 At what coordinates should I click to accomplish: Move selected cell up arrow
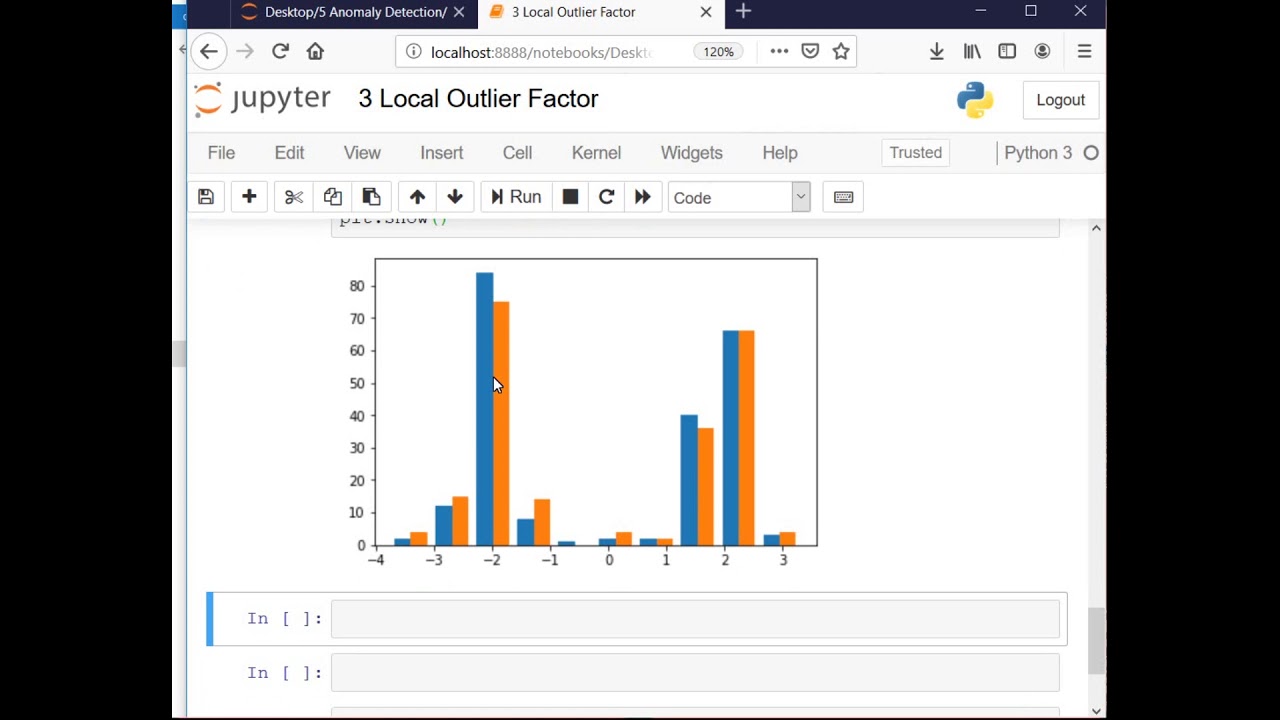tap(417, 197)
